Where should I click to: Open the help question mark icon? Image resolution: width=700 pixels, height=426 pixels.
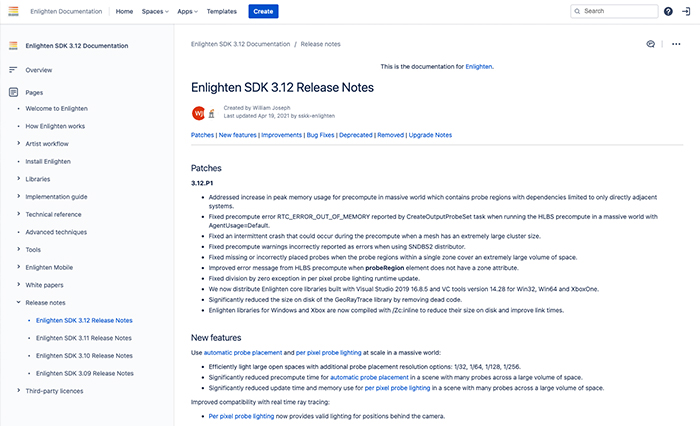click(668, 11)
